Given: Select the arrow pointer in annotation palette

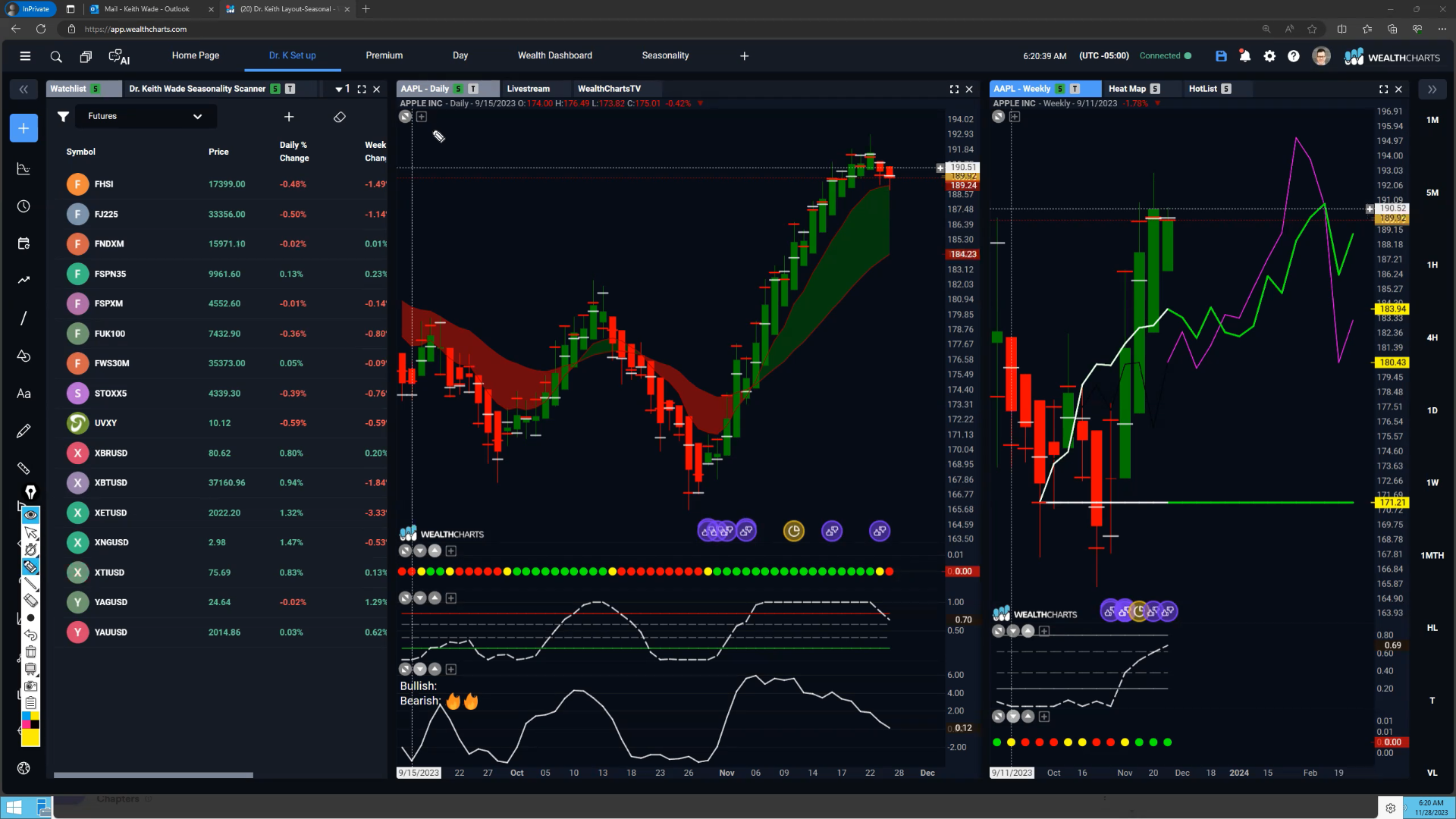Looking at the screenshot, I should click(x=30, y=532).
